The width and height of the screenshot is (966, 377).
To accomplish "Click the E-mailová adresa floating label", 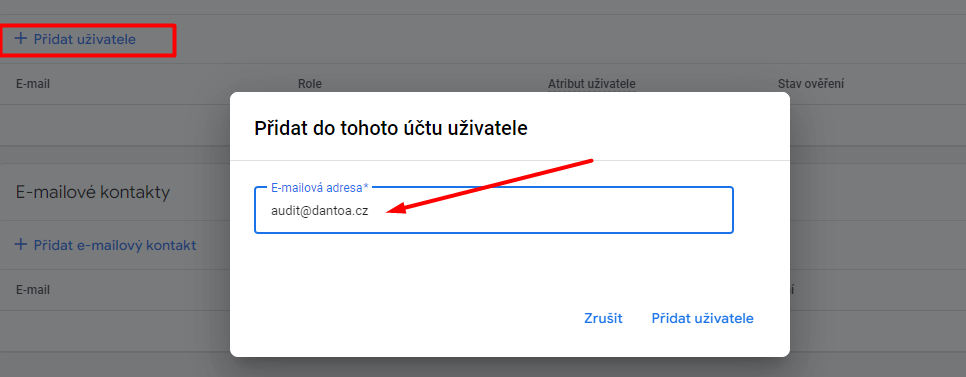I will point(320,185).
